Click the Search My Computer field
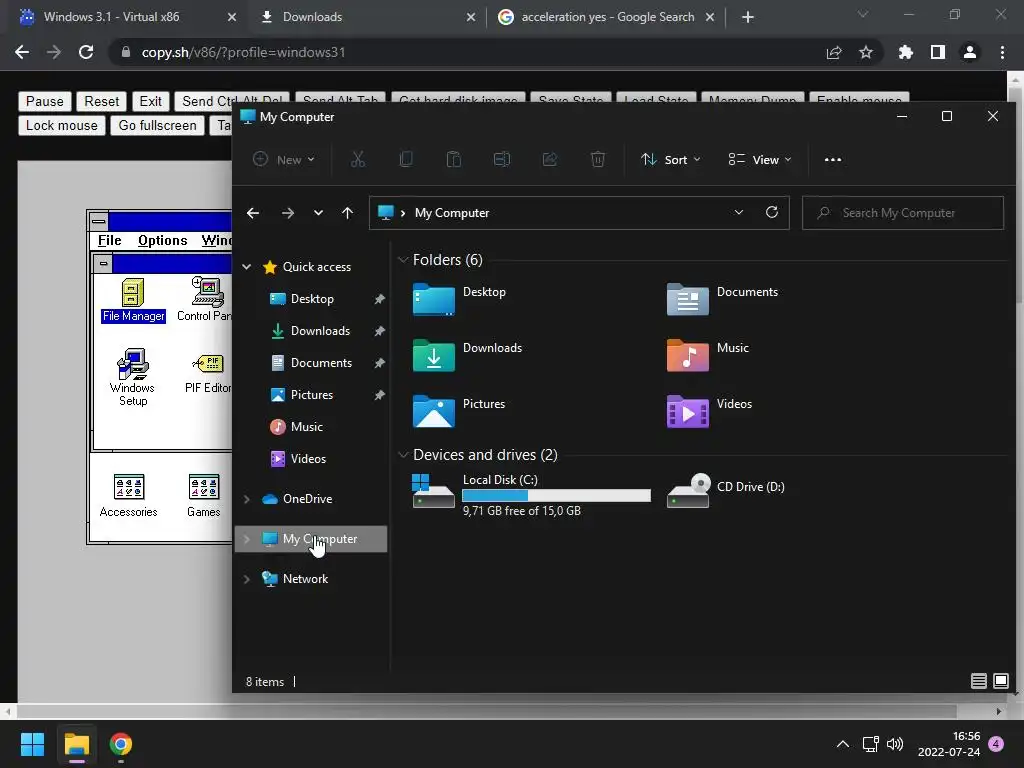The height and width of the screenshot is (768, 1024). 903,213
